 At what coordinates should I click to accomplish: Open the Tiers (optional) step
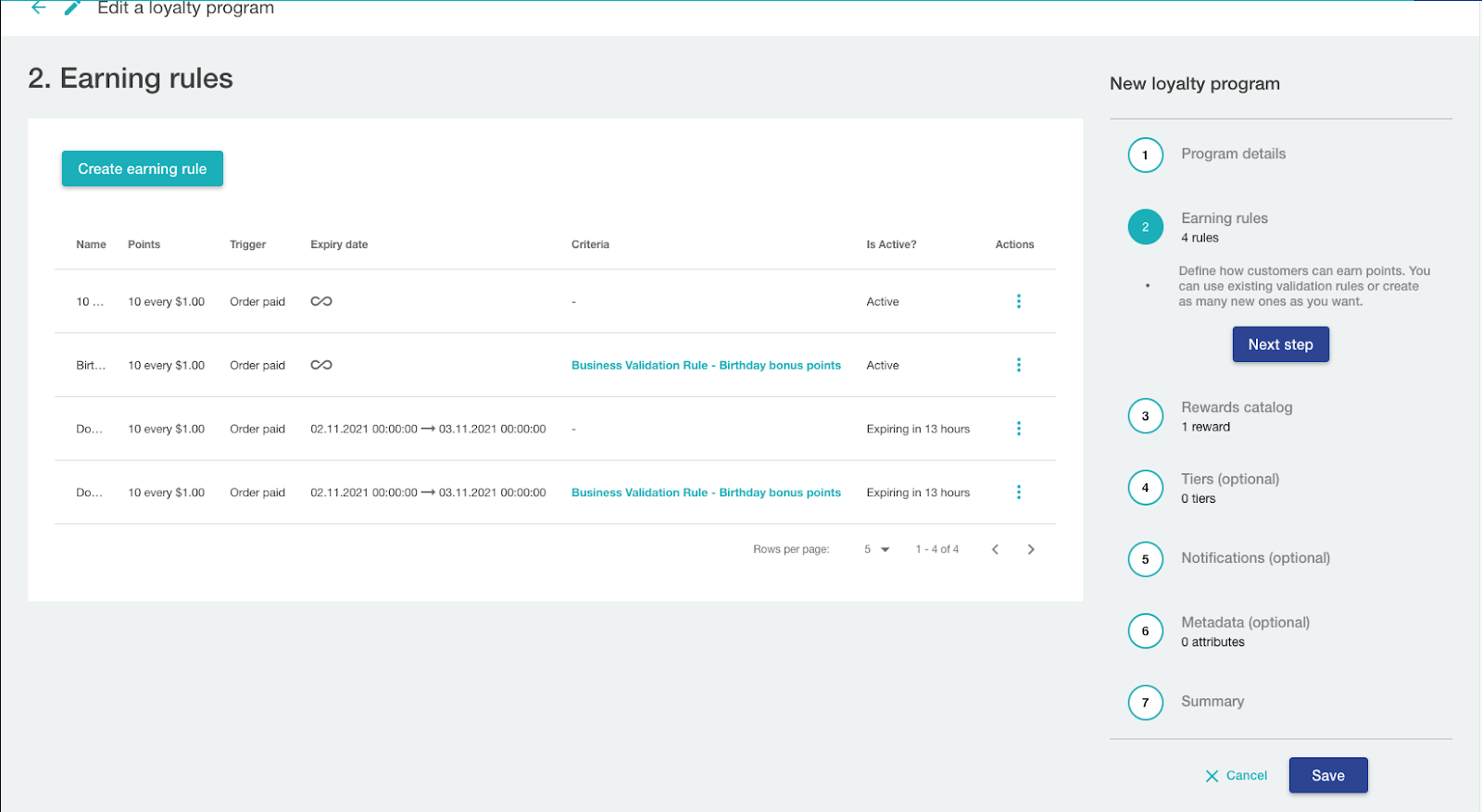tap(1229, 480)
